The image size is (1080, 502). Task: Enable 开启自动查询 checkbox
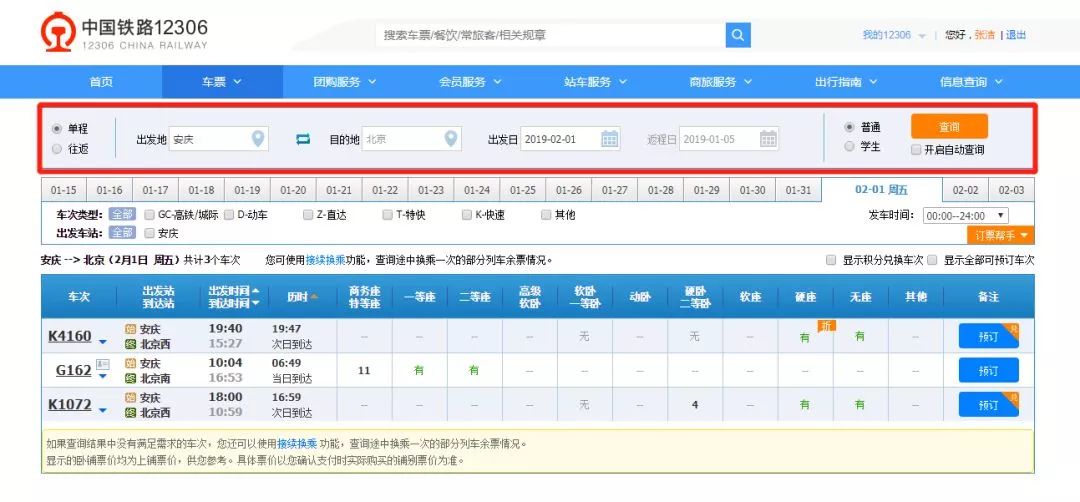click(x=915, y=149)
